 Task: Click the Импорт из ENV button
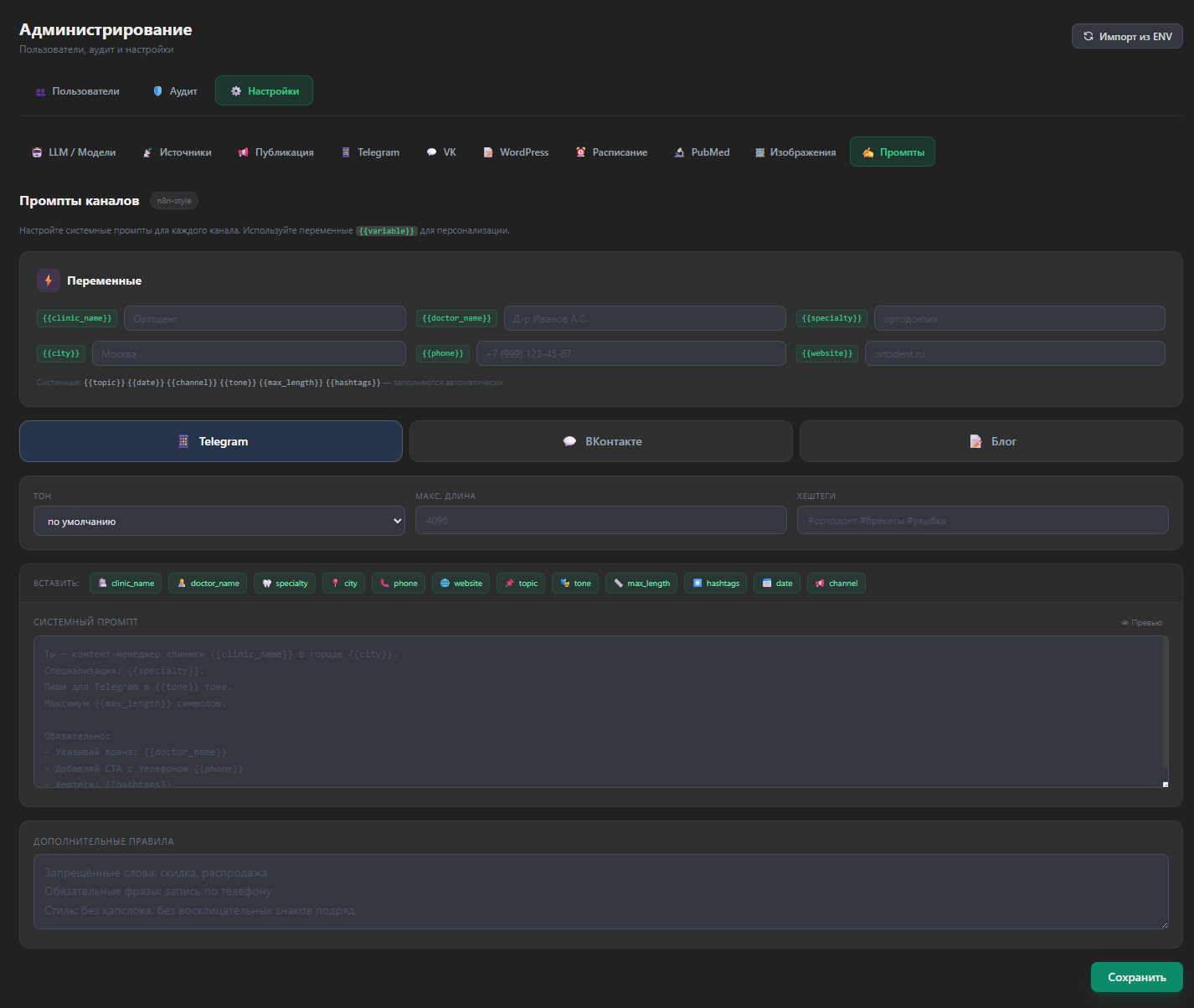click(x=1127, y=36)
